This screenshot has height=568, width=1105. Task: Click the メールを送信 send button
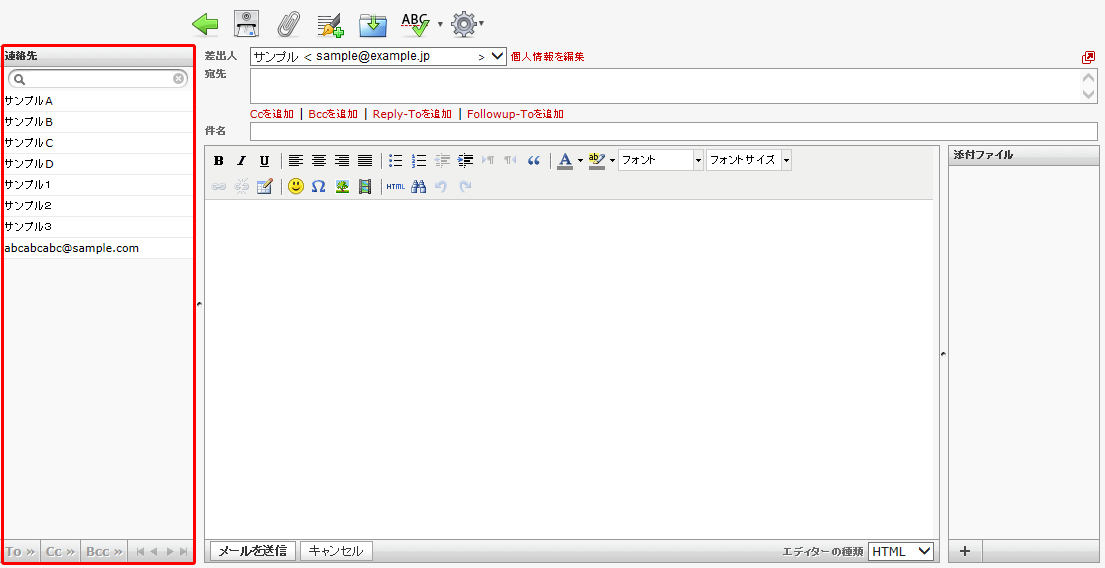click(x=252, y=551)
